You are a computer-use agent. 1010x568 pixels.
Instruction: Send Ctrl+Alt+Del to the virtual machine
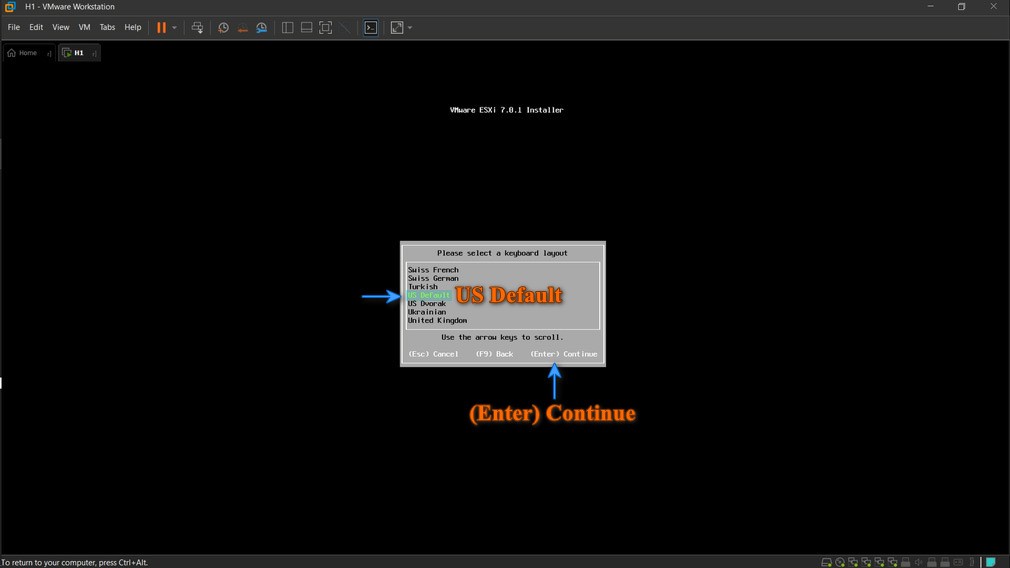(197, 28)
